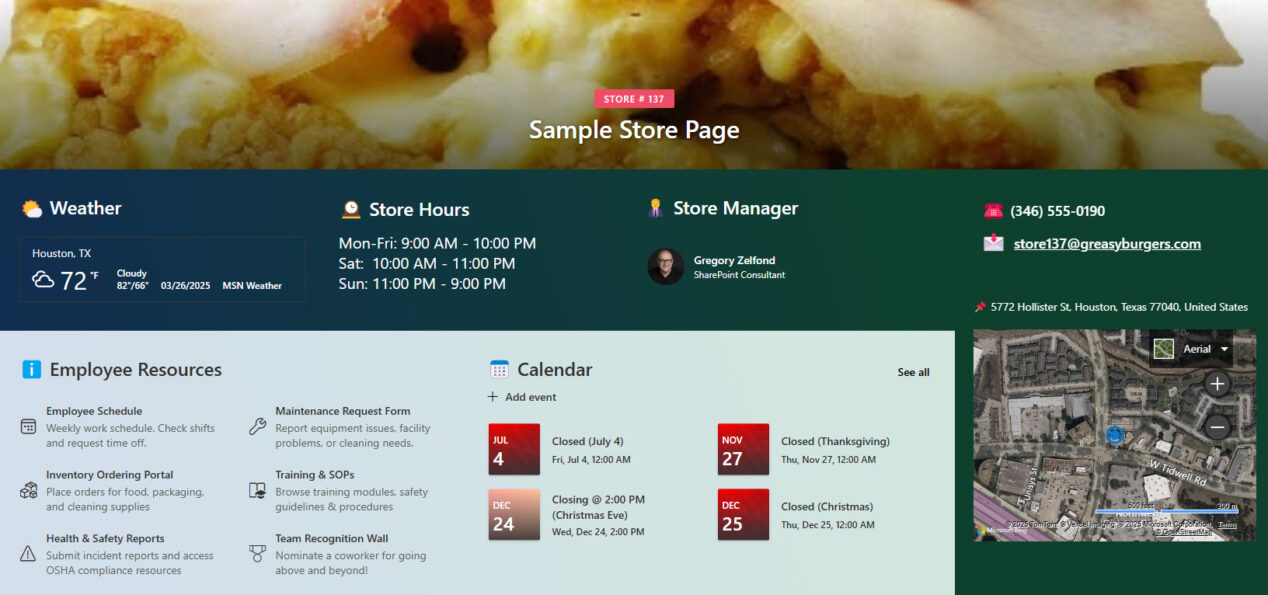Click the Employee Resources info icon
This screenshot has width=1268, height=595.
tap(31, 369)
